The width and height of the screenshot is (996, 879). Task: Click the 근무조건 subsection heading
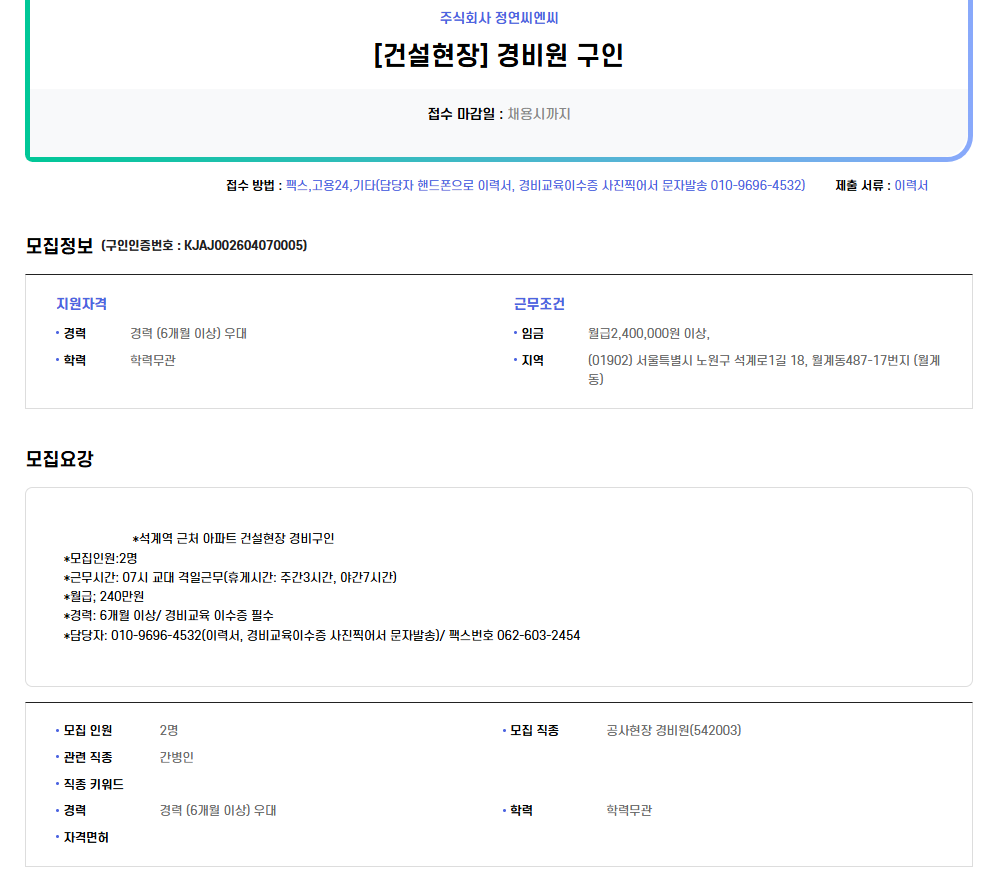pyautogui.click(x=539, y=304)
